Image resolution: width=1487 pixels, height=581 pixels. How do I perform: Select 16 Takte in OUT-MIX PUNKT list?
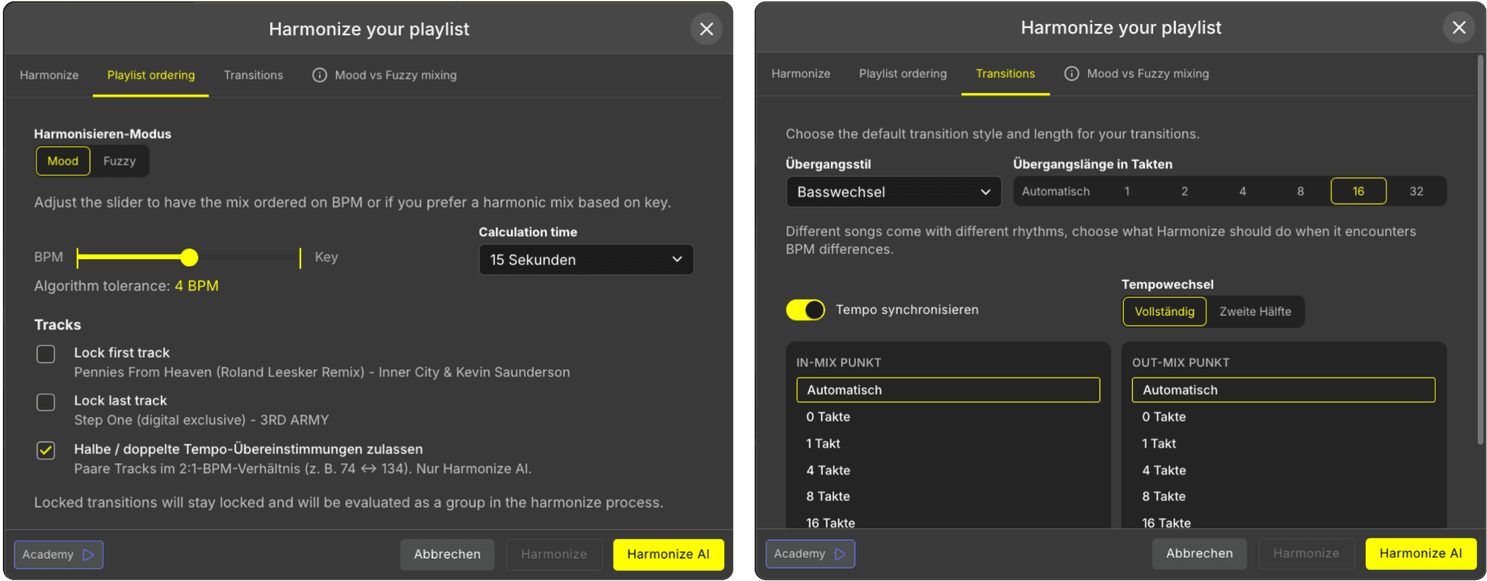(x=1284, y=521)
